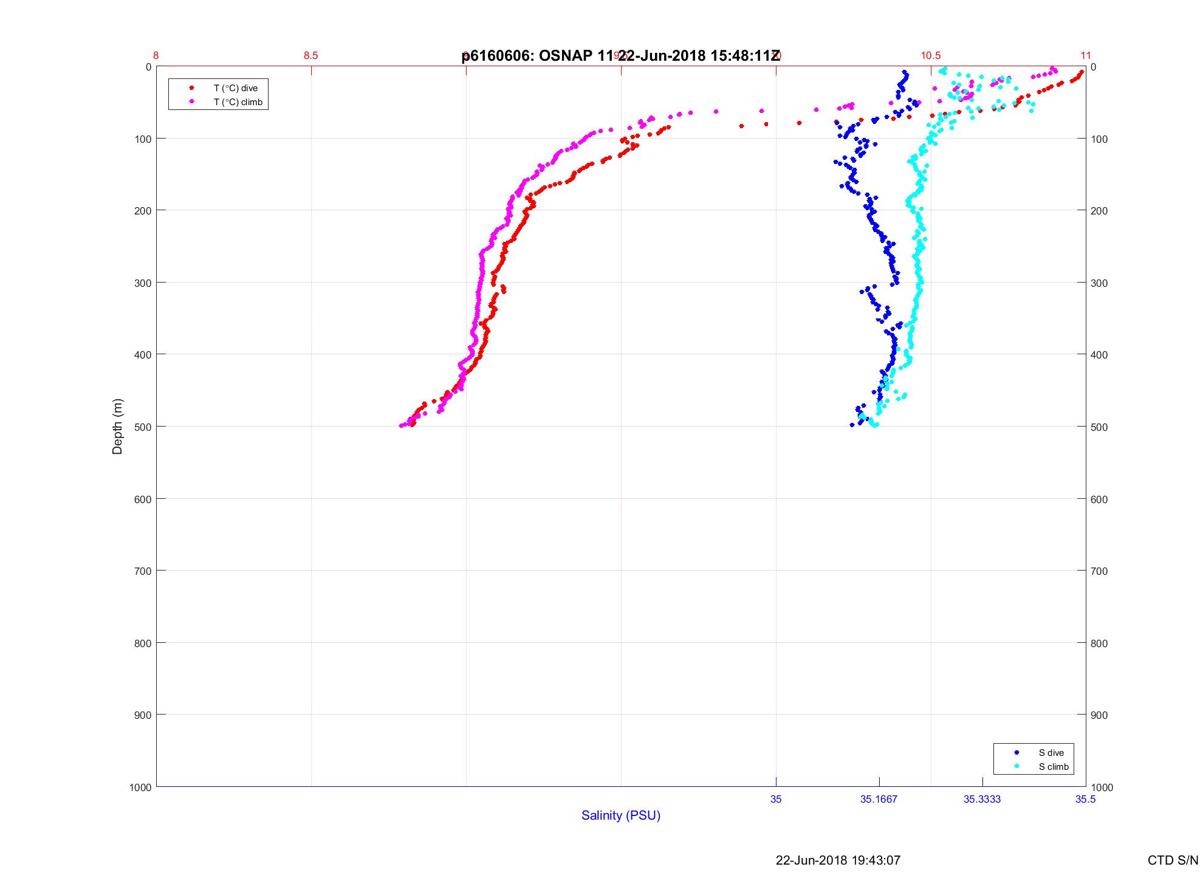This screenshot has height=885, width=1200.
Task: Select 'S climb' legend entry
Action: [1053, 767]
